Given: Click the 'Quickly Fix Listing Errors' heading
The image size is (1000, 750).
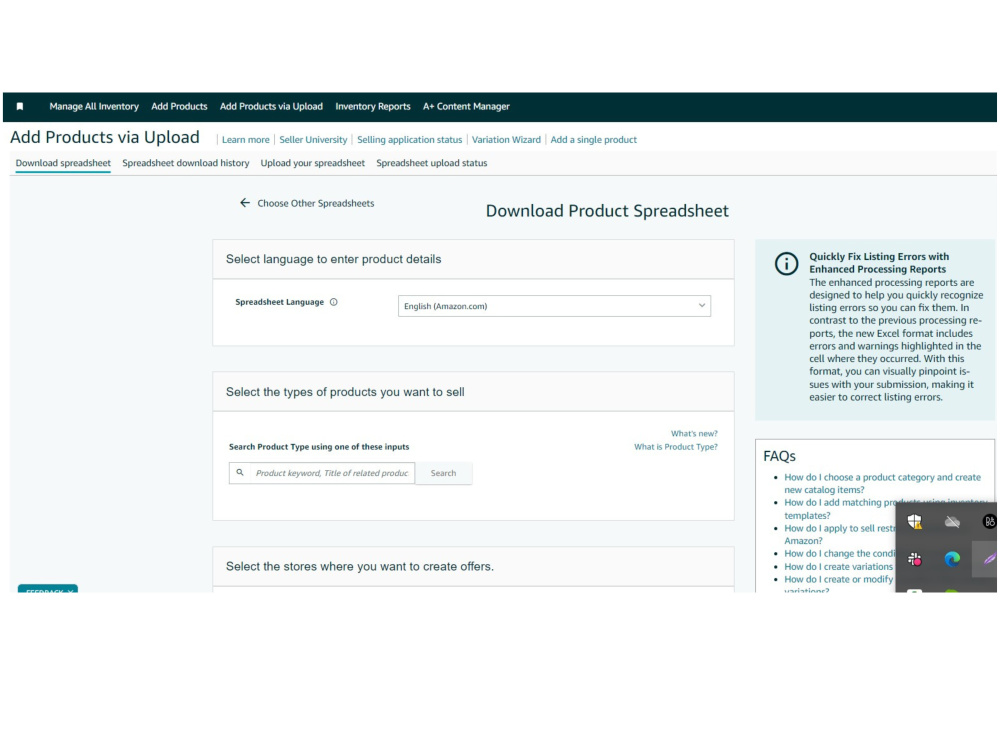Looking at the screenshot, I should pyautogui.click(x=879, y=263).
